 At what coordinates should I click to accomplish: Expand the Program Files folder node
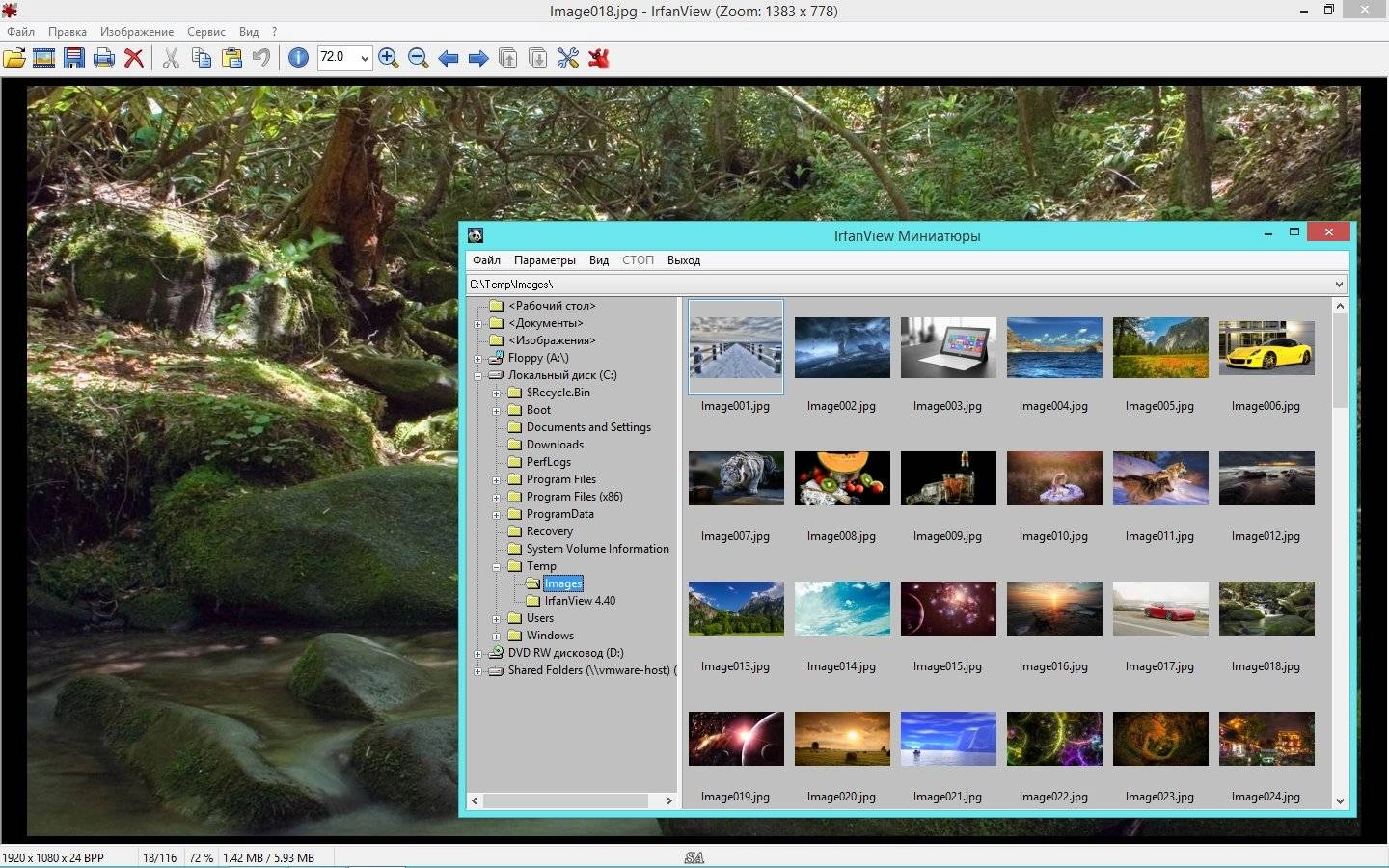tap(497, 479)
